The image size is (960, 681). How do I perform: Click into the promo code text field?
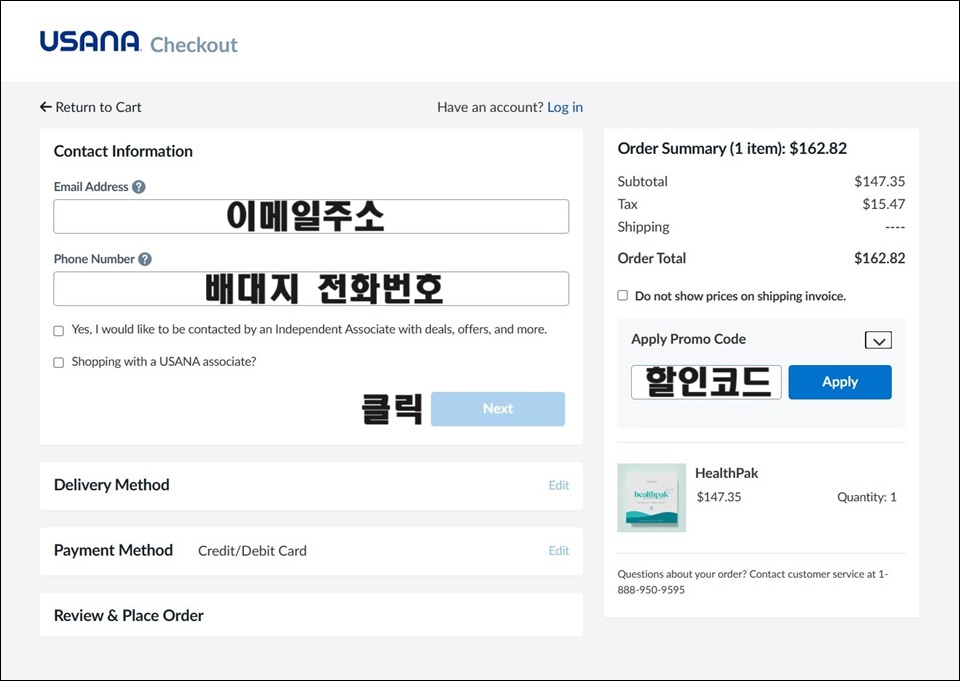click(x=706, y=382)
